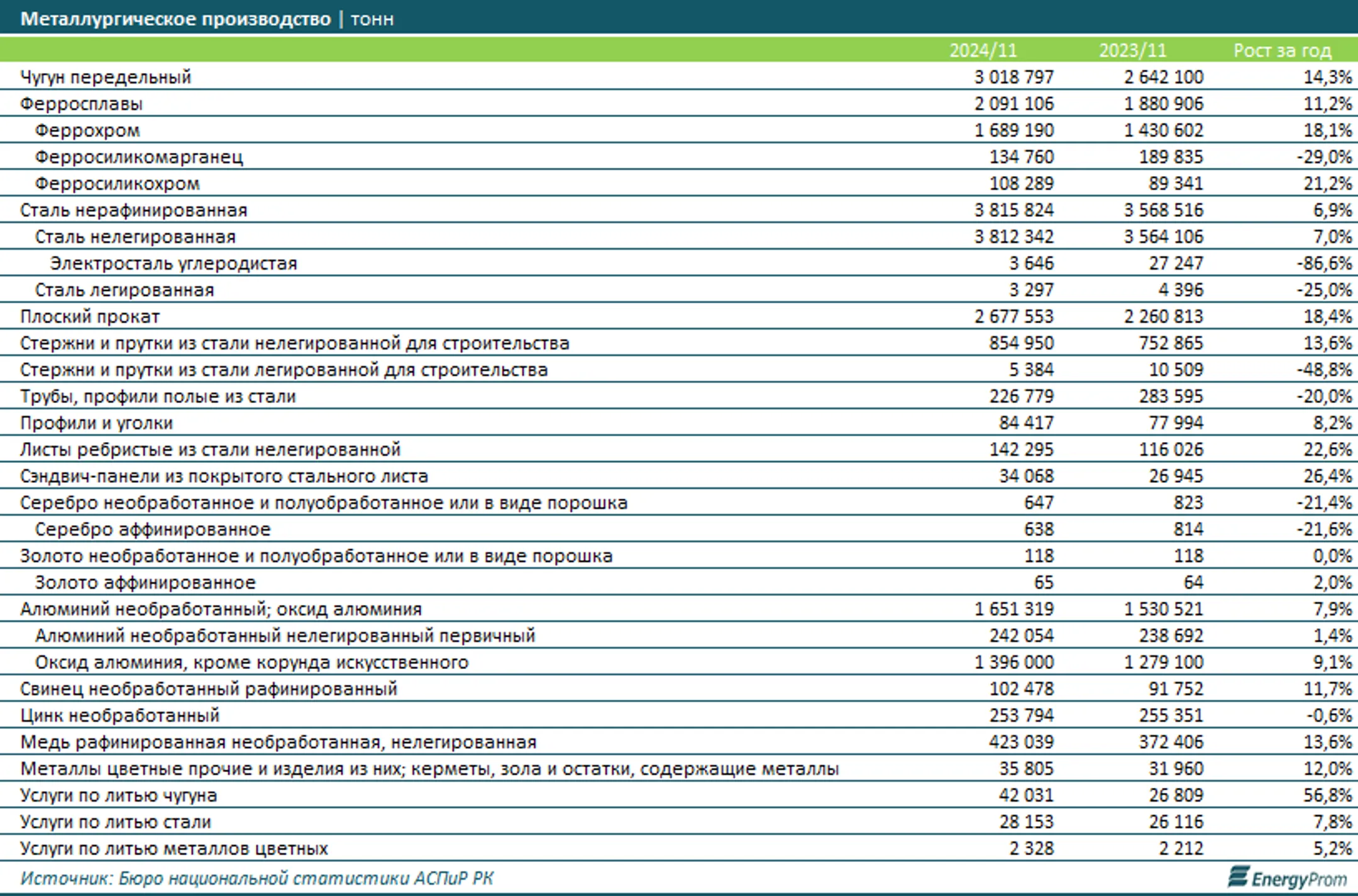Click the Плоский прокат value 2 677 553
Screen dimensions: 1358x896
pyautogui.click(x=1014, y=316)
